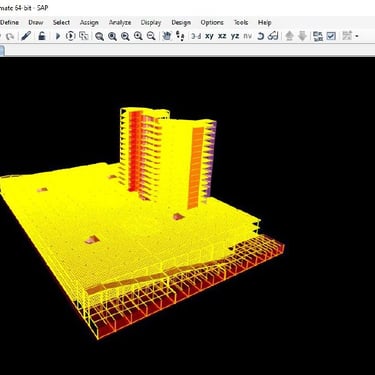The width and height of the screenshot is (375, 375).
Task: Open the Assign menu
Action: 89,23
